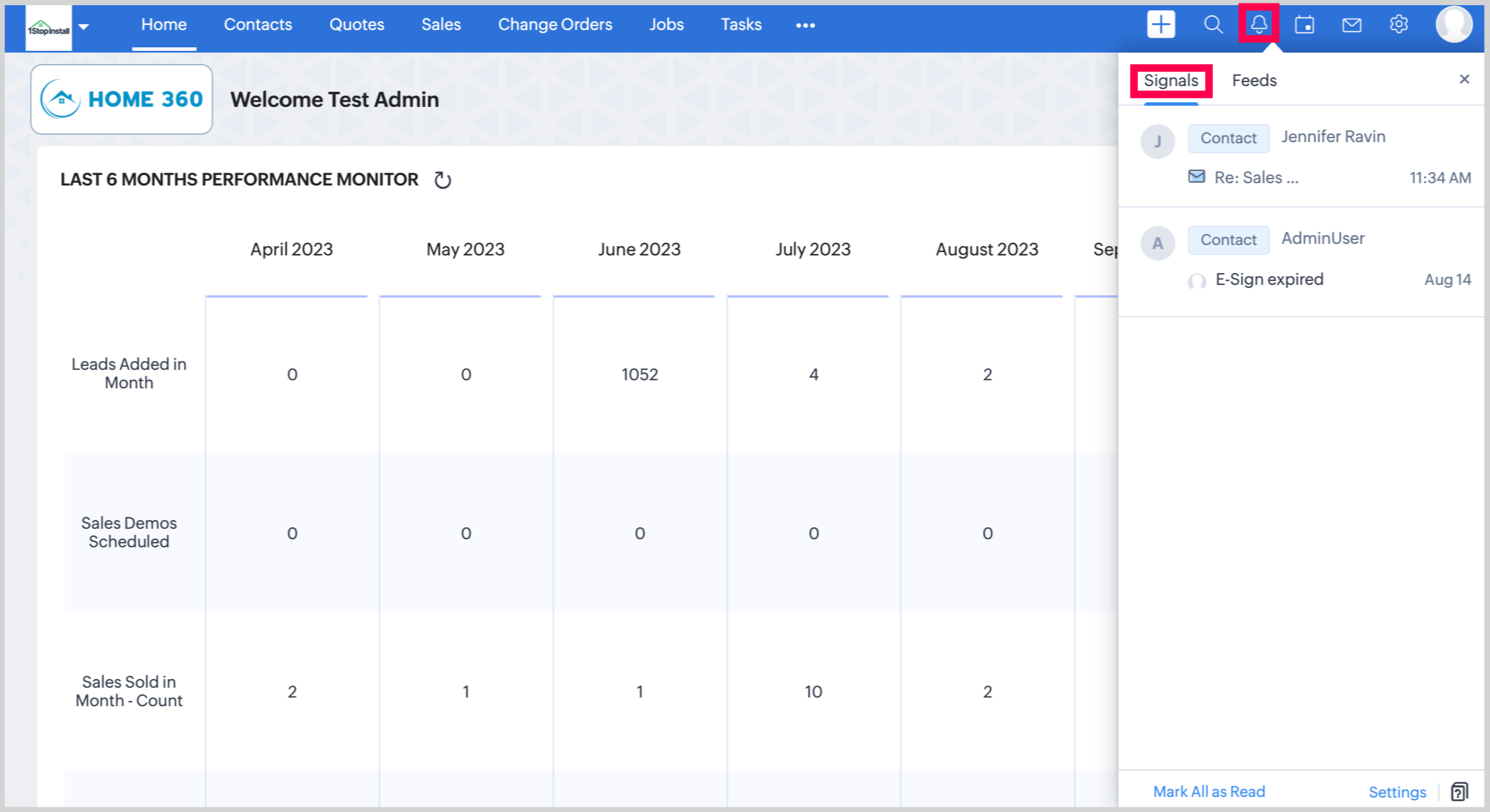Image resolution: width=1490 pixels, height=812 pixels.
Task: Expand the 1StopInstall logo dropdown arrow
Action: click(x=84, y=26)
